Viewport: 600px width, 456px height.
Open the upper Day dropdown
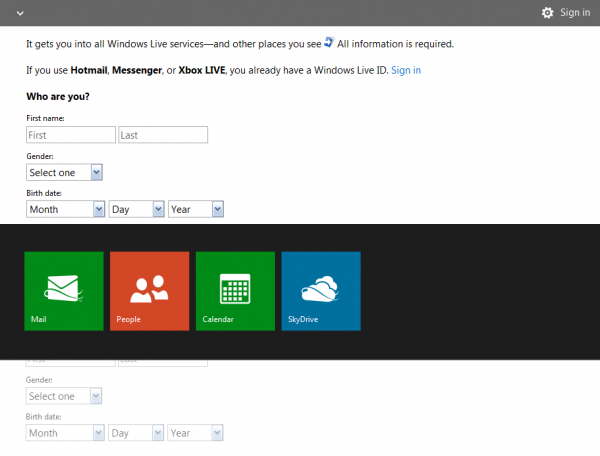click(137, 209)
